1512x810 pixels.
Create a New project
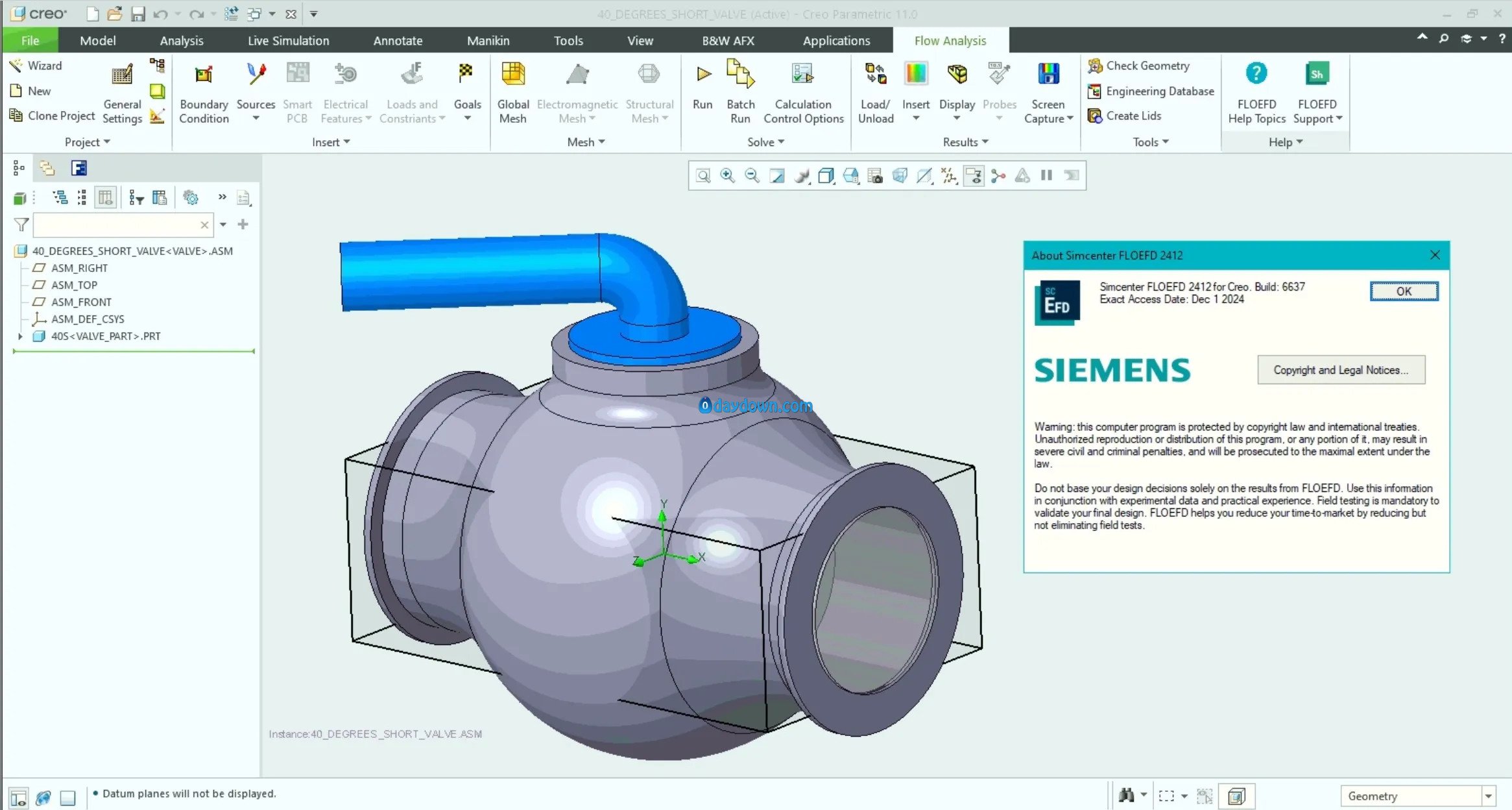point(30,92)
